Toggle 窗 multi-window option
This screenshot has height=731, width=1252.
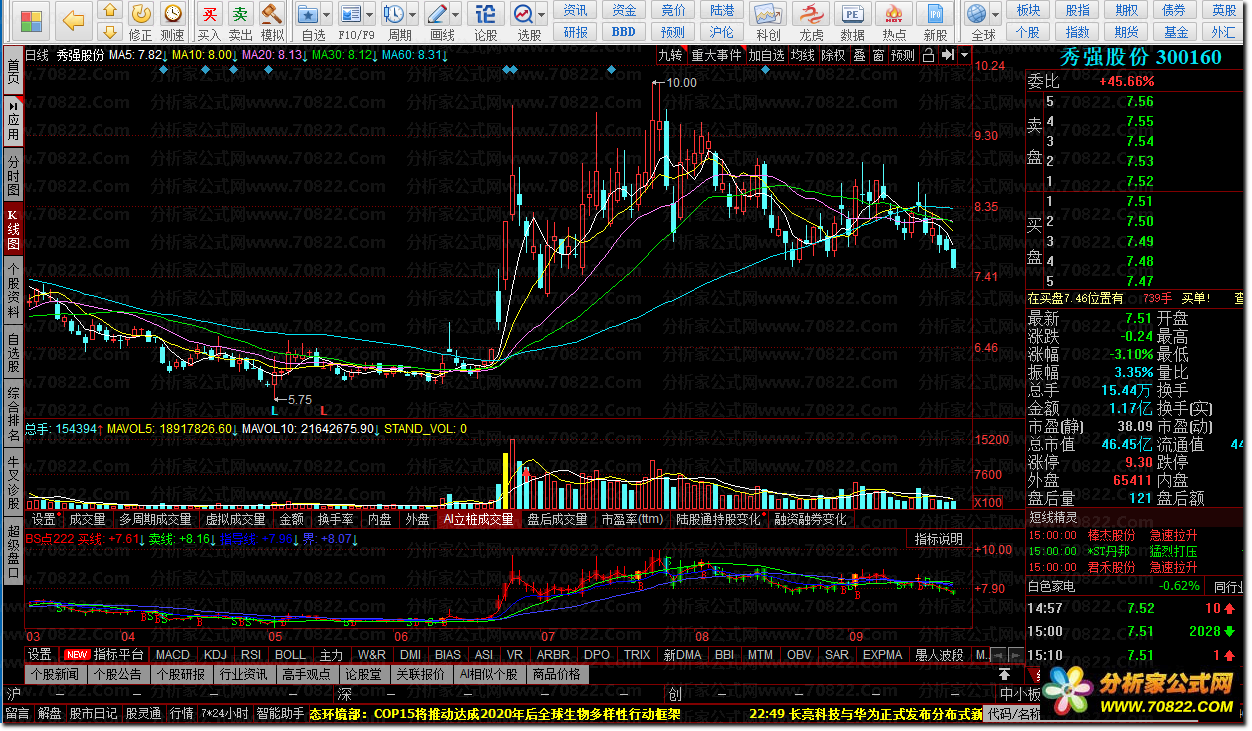[877, 55]
